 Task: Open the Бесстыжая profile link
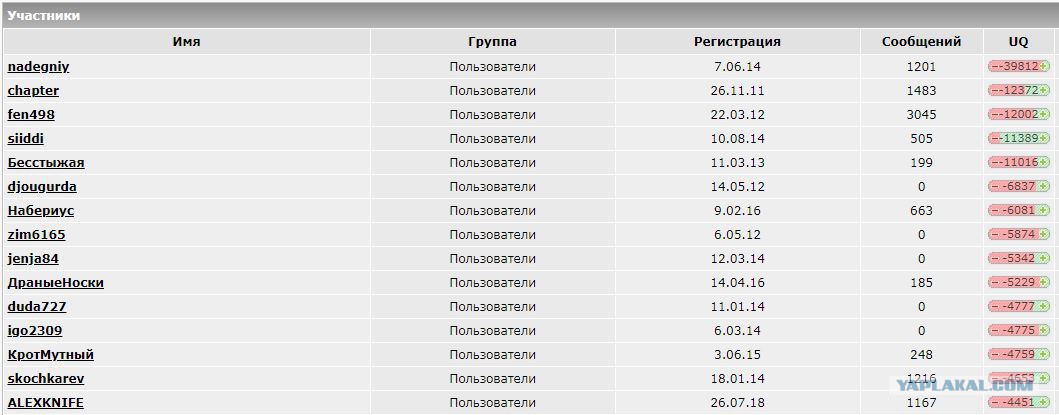[x=46, y=163]
